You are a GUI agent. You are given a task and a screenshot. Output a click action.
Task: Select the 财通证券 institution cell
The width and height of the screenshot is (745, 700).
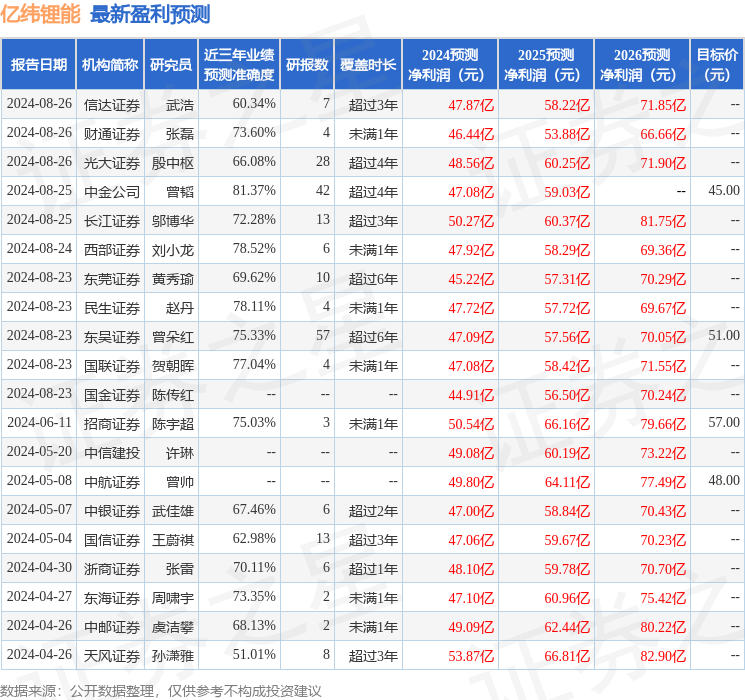(x=112, y=134)
